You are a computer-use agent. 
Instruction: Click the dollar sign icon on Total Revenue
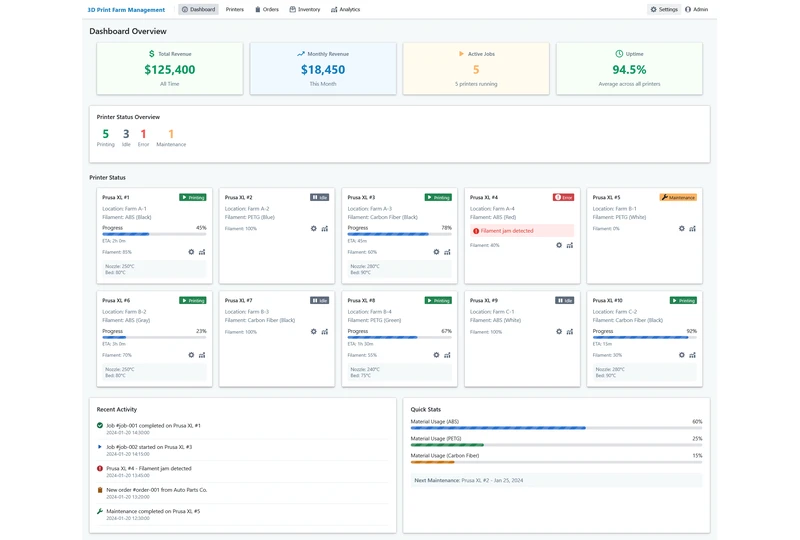(152, 54)
